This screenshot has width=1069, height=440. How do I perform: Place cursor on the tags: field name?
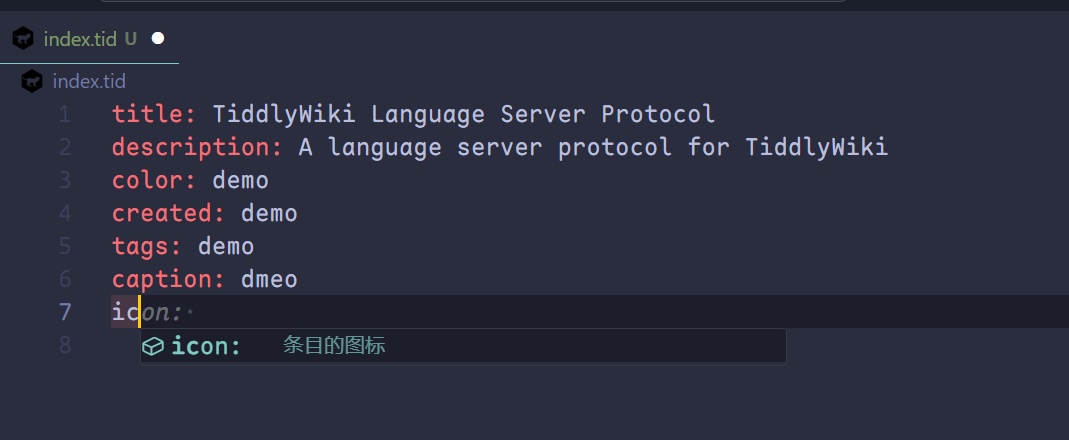point(147,246)
